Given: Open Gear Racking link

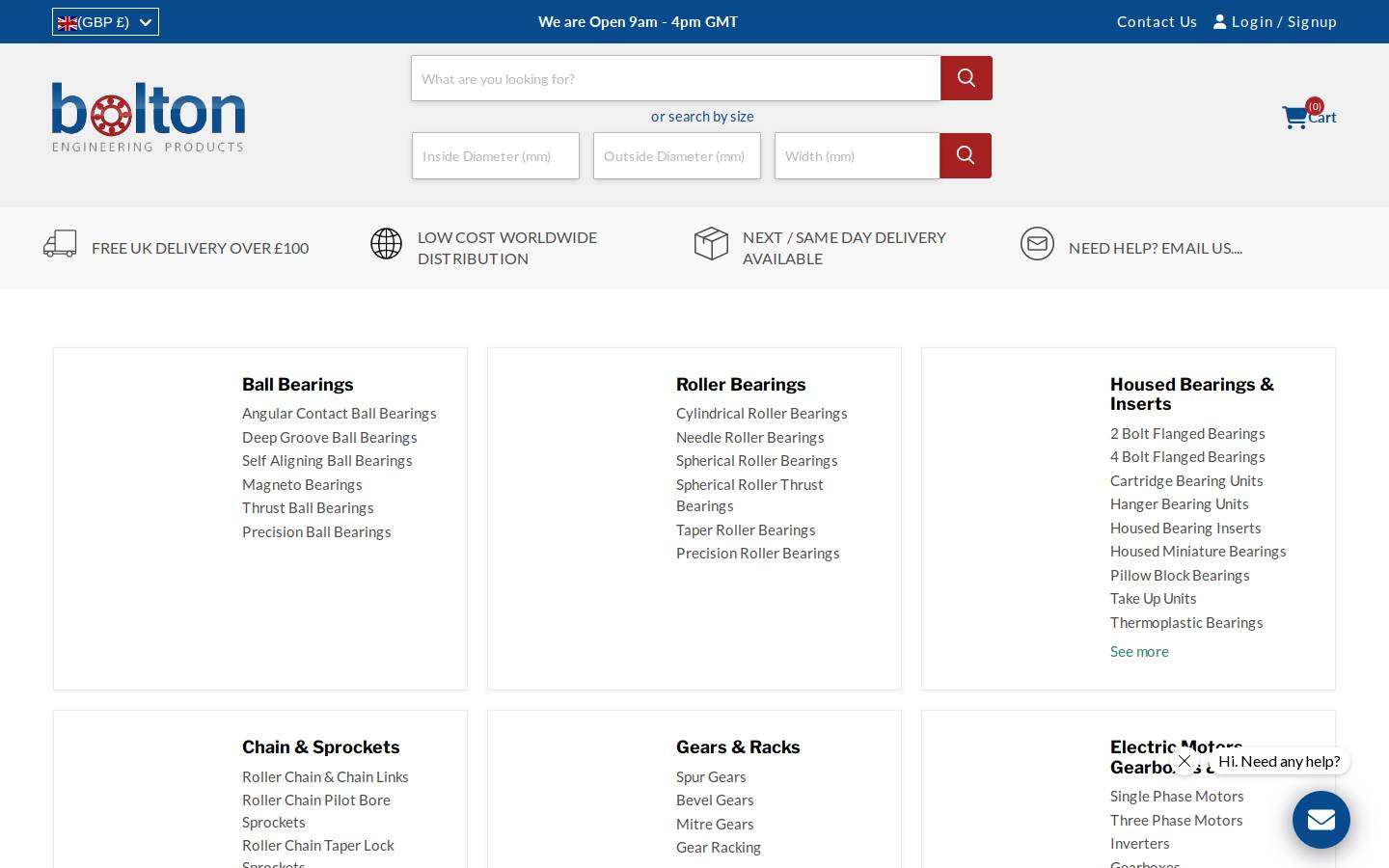Looking at the screenshot, I should [719, 847].
